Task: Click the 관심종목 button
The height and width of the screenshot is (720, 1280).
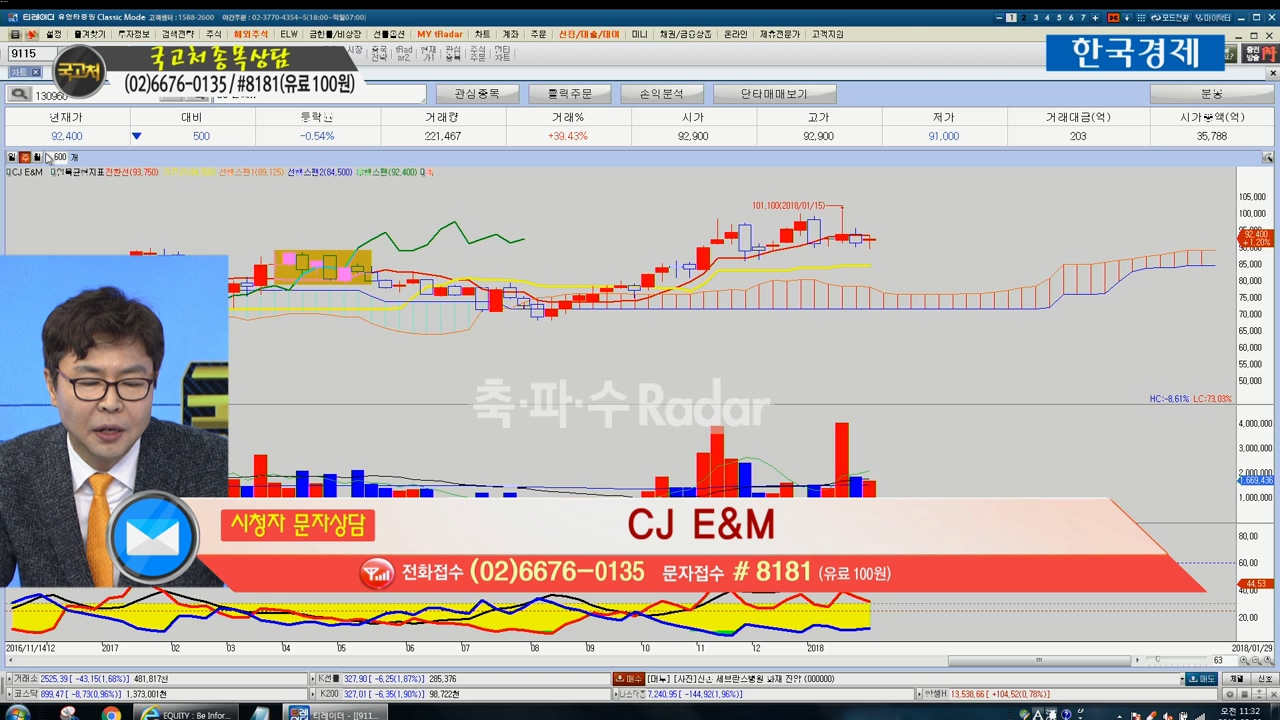Action: (x=476, y=94)
